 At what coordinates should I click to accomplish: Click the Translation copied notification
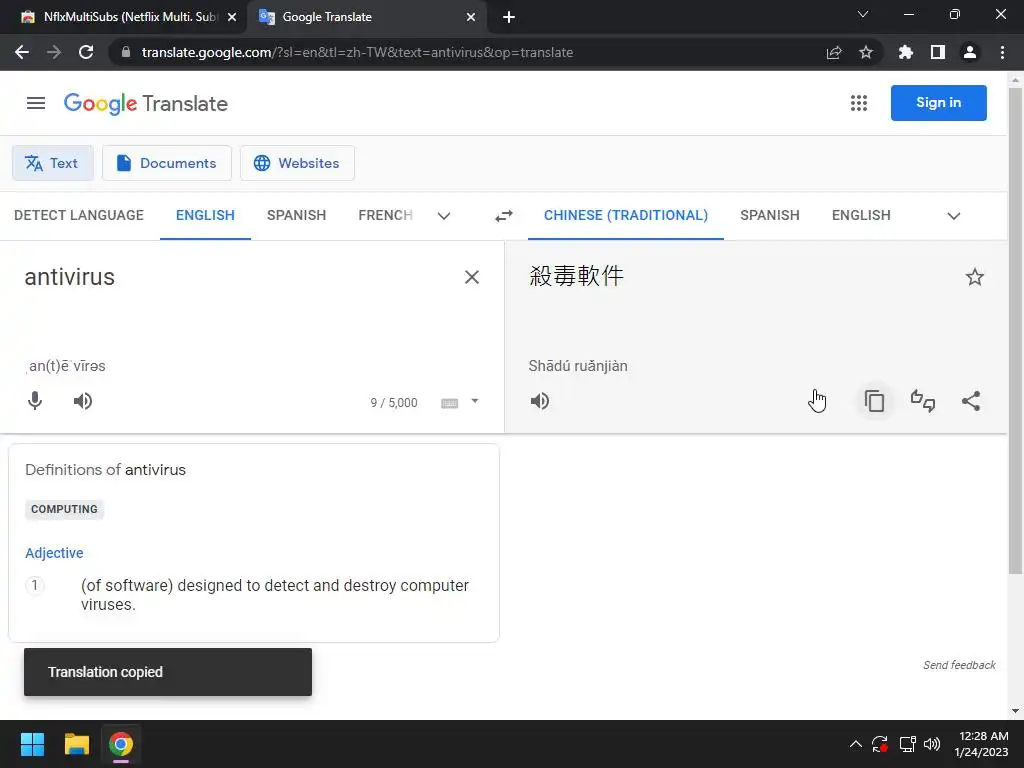pos(168,672)
